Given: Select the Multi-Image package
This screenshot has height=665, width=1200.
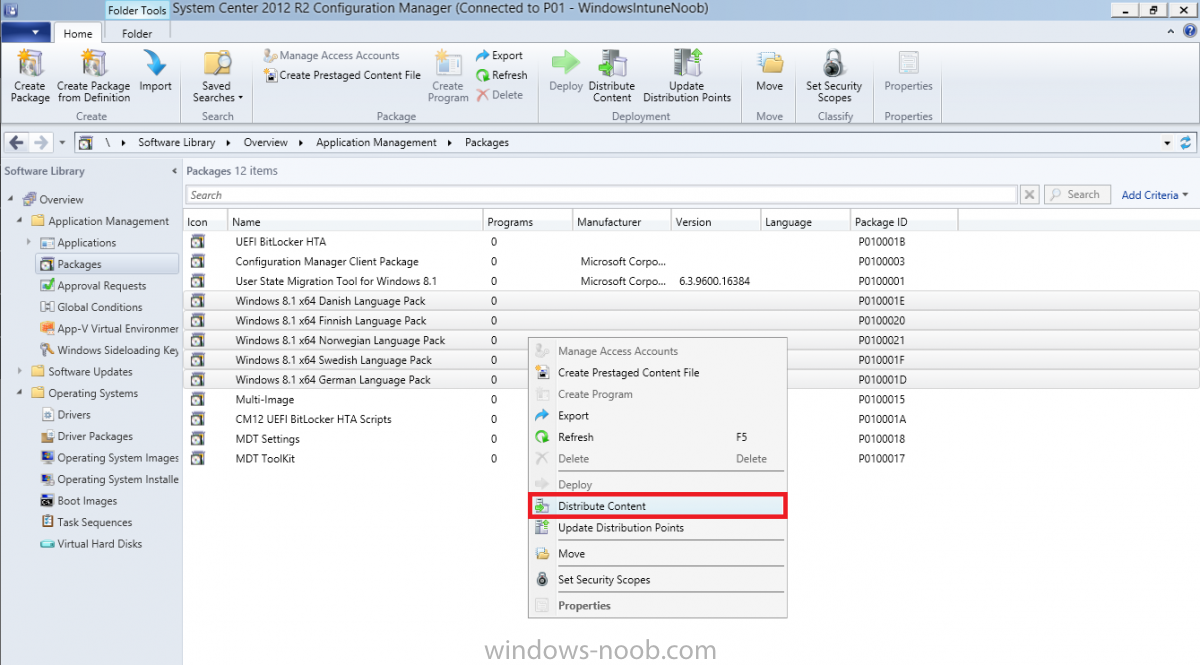Looking at the screenshot, I should [x=692, y=400].
